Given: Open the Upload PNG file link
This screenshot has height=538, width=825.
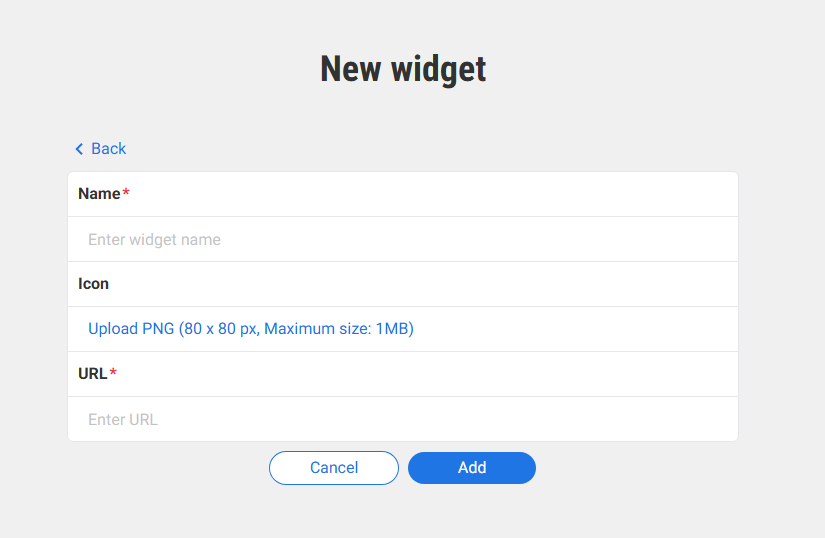Looking at the screenshot, I should pyautogui.click(x=251, y=329).
